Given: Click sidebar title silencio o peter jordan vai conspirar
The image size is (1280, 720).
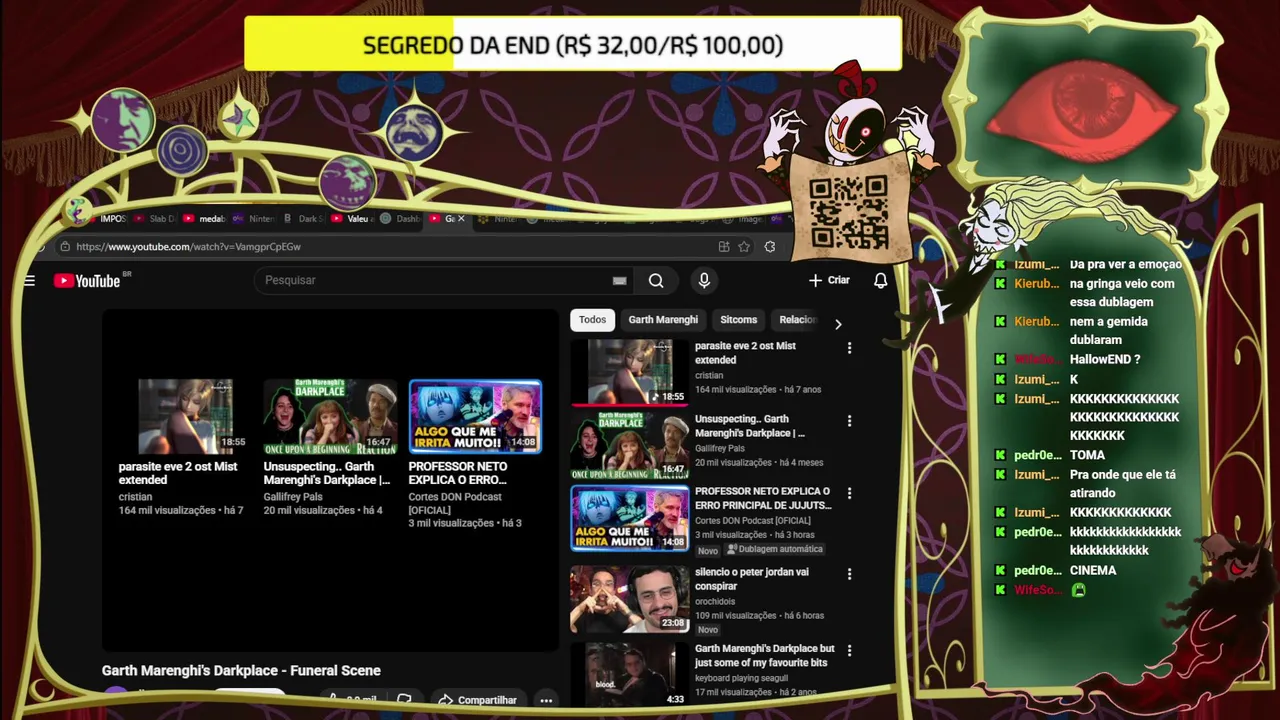Looking at the screenshot, I should [x=752, y=579].
